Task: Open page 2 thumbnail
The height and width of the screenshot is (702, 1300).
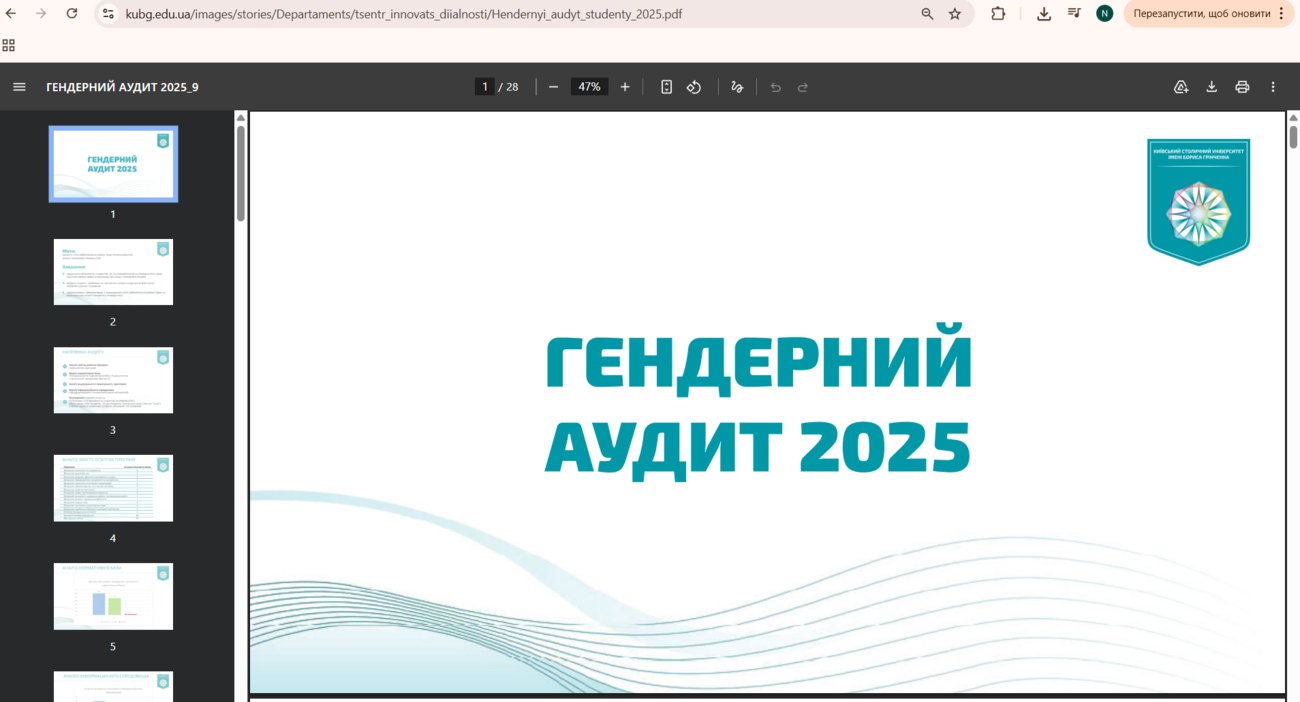Action: [113, 272]
